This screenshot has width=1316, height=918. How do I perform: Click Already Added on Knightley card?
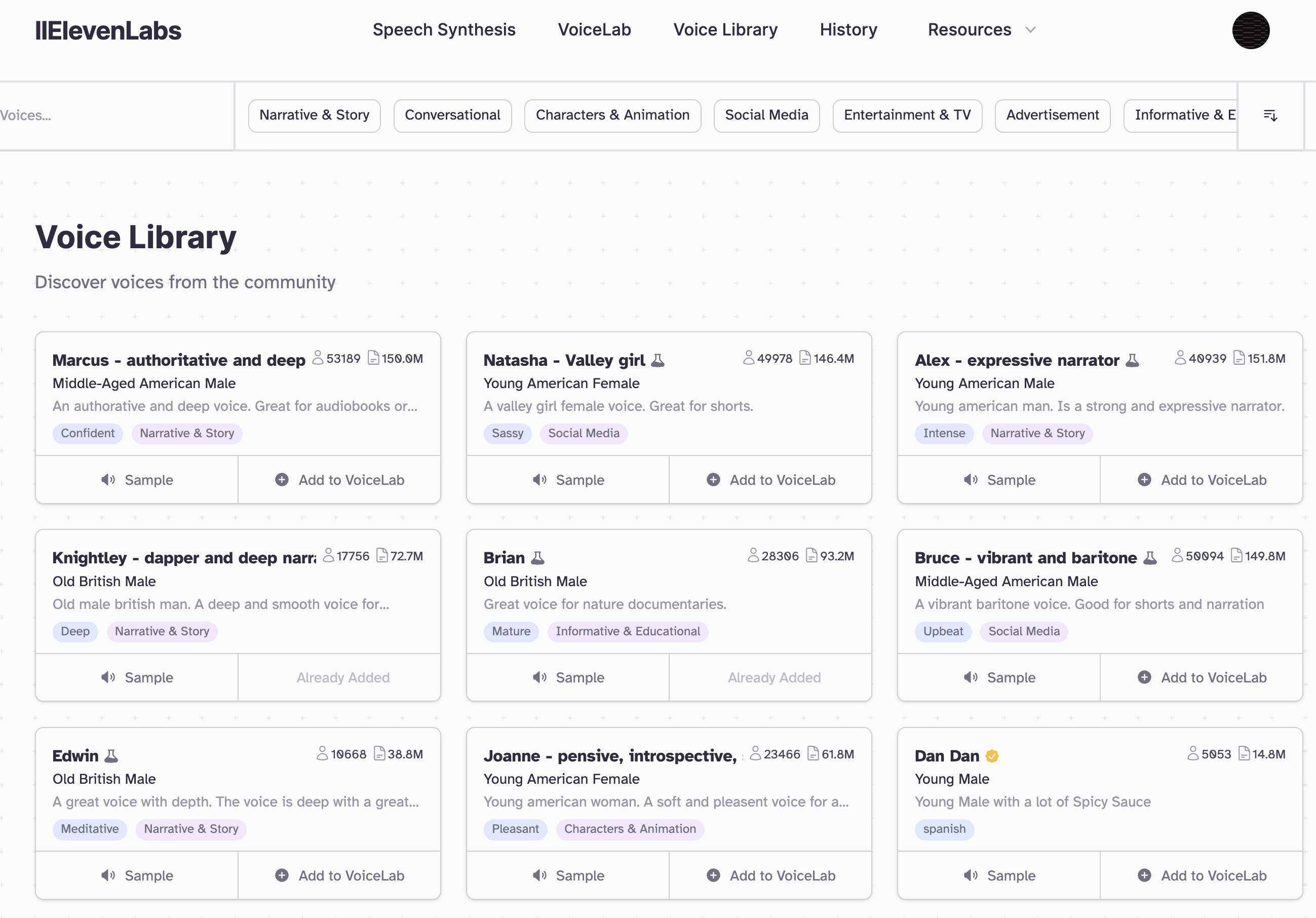click(x=343, y=678)
